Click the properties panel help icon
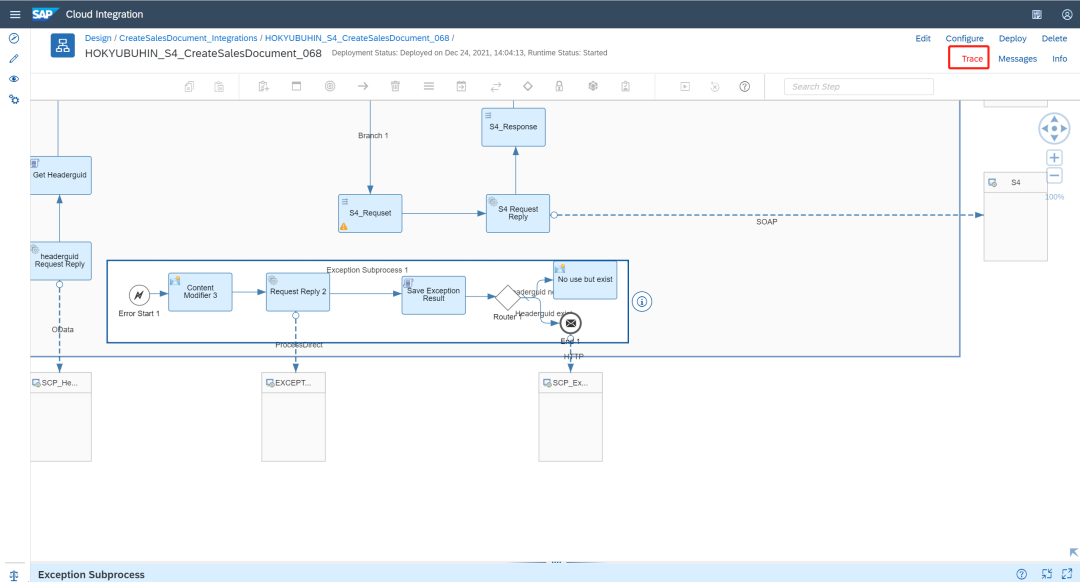The image size is (1080, 582). [1021, 574]
